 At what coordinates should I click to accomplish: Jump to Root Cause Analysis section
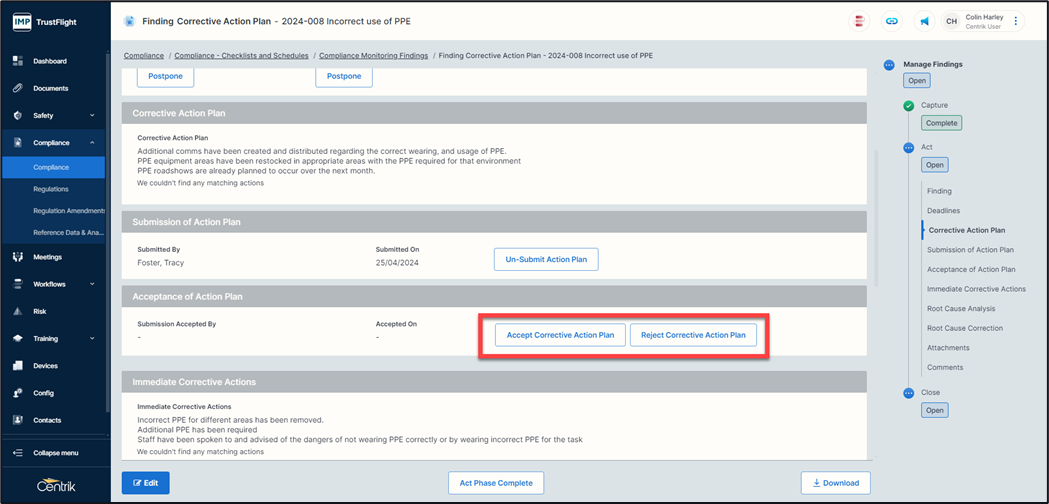pyautogui.click(x=961, y=309)
